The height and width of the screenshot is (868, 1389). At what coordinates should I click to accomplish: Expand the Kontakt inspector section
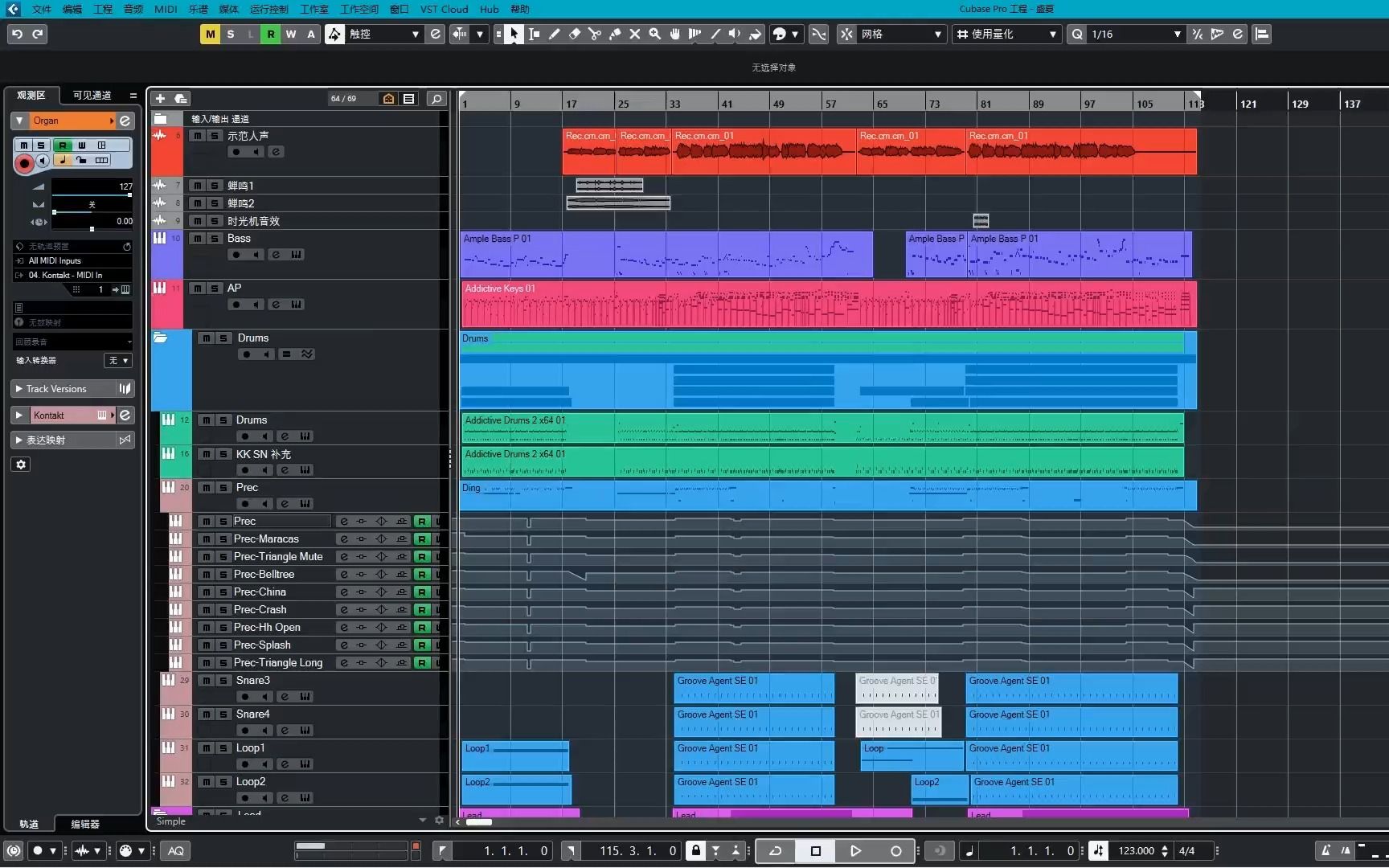(19, 416)
